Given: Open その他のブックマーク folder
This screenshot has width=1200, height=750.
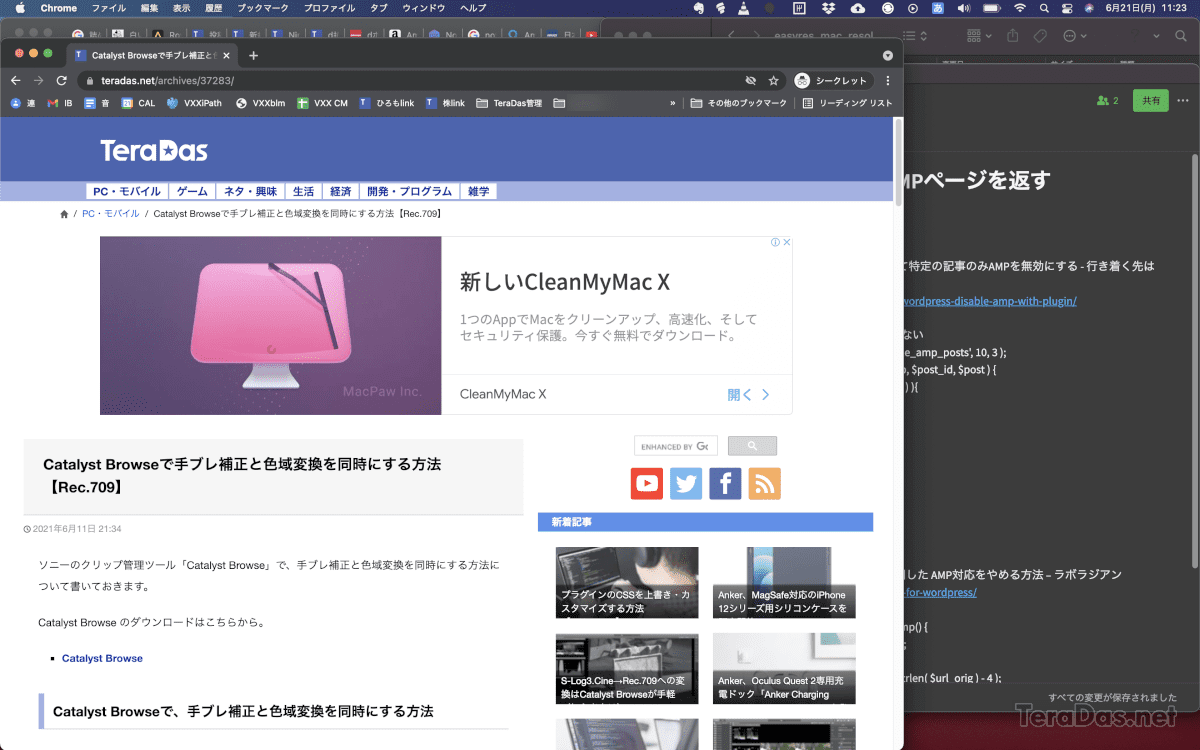Looking at the screenshot, I should point(739,103).
